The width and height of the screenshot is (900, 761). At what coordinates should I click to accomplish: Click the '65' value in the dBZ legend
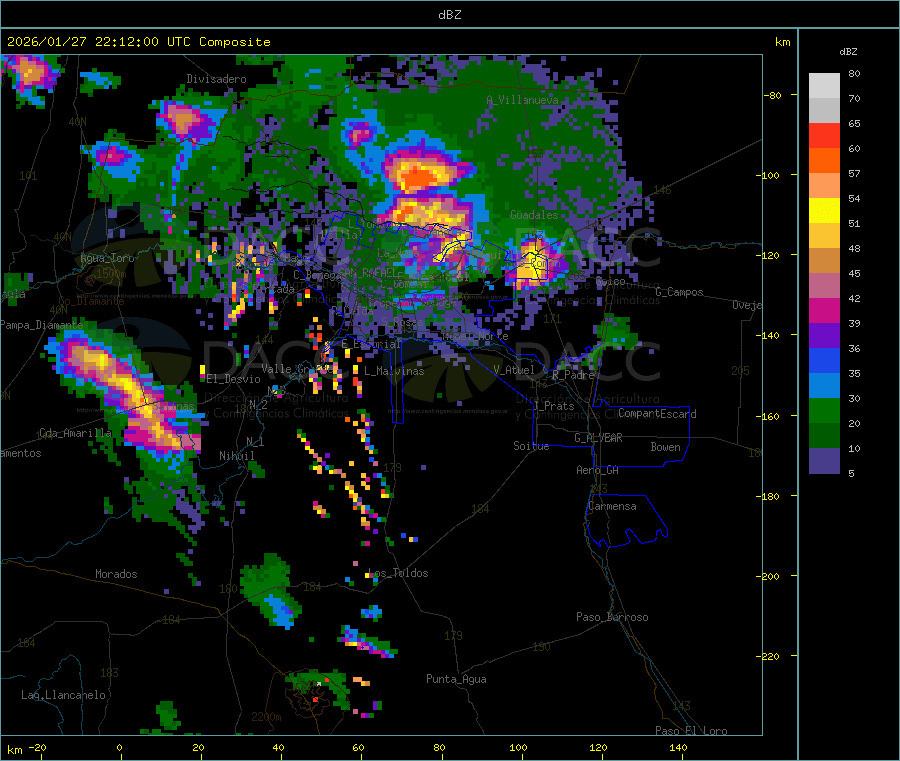(854, 123)
